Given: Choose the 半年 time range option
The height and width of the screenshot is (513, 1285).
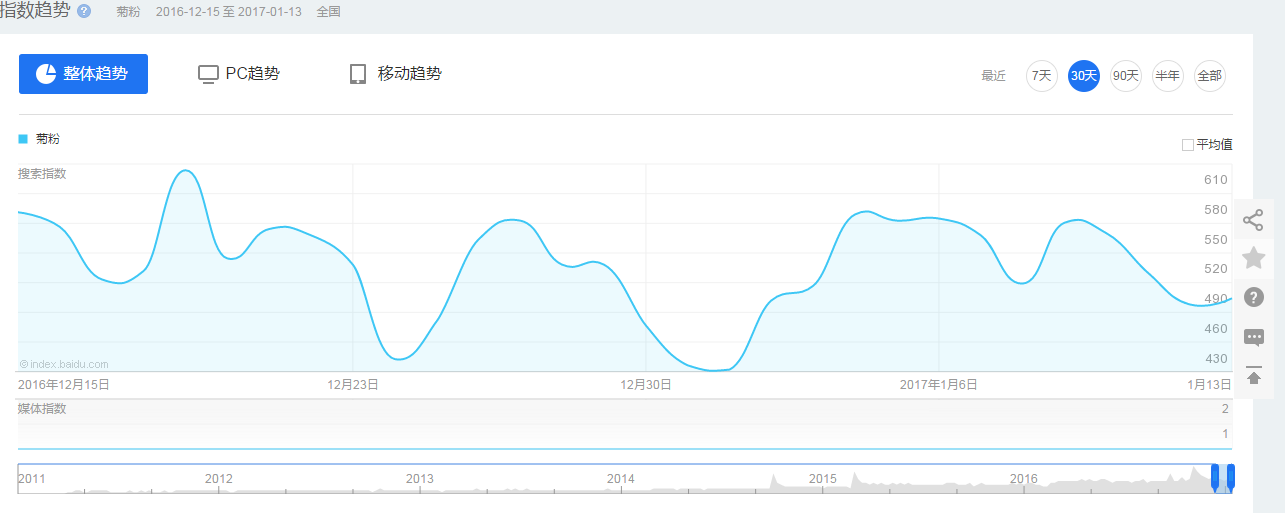Looking at the screenshot, I should (x=1167, y=75).
